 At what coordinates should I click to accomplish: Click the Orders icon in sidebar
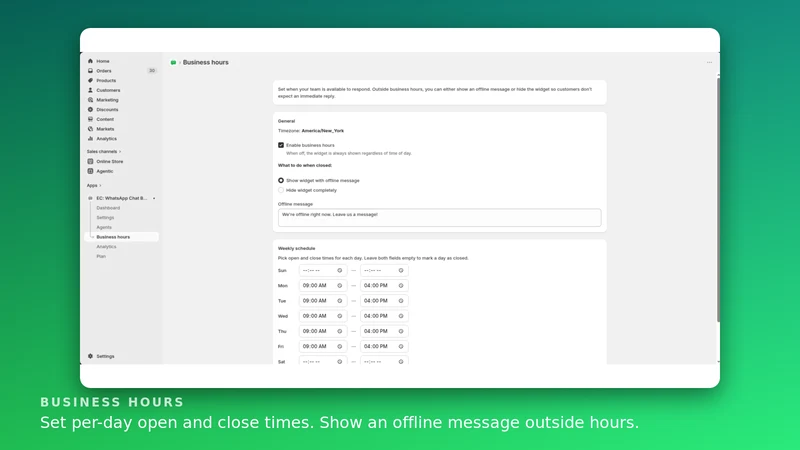(90, 71)
